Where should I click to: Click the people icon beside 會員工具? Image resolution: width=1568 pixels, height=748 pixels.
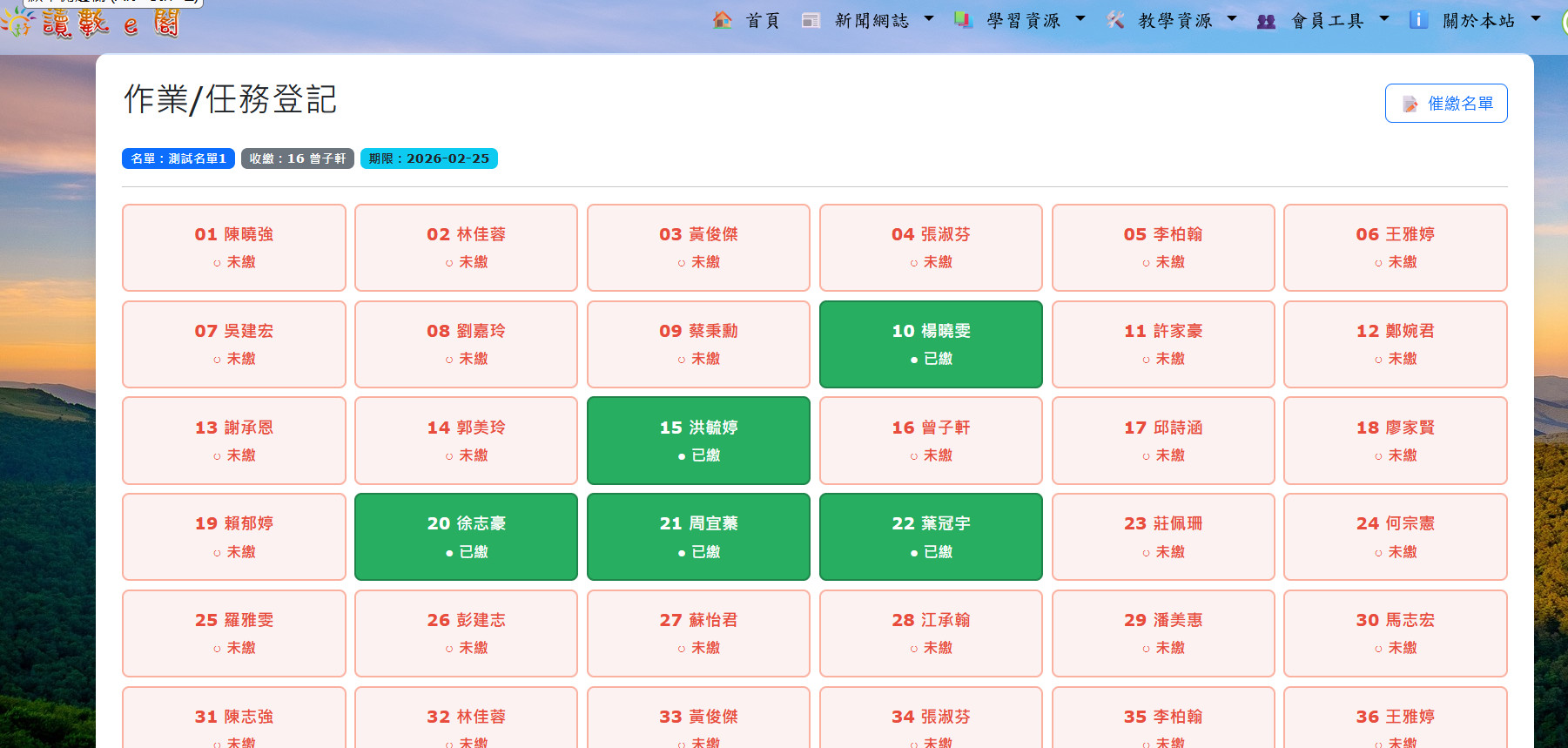pos(1267,21)
